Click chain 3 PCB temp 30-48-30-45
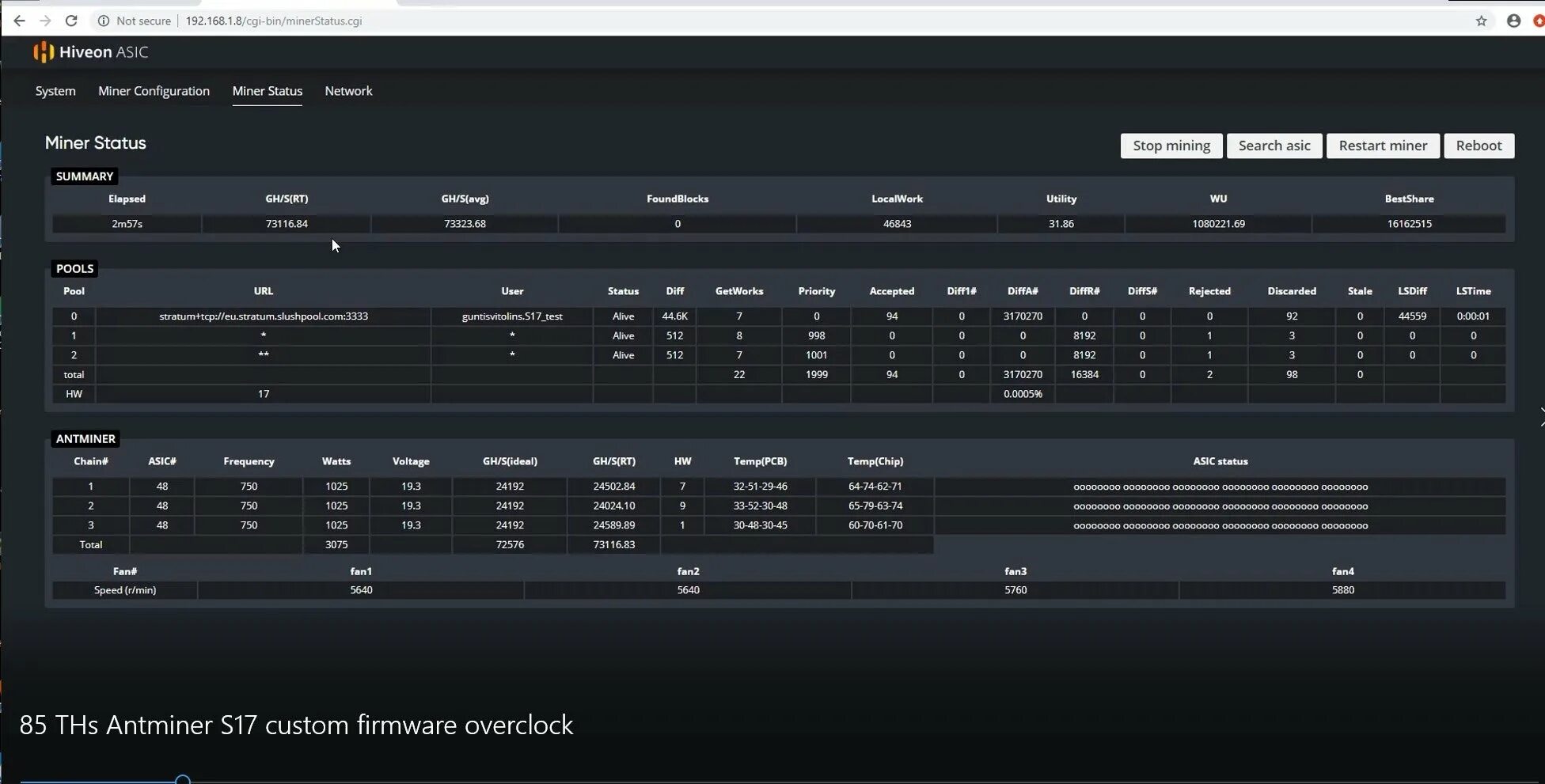The image size is (1545, 784). click(x=760, y=525)
